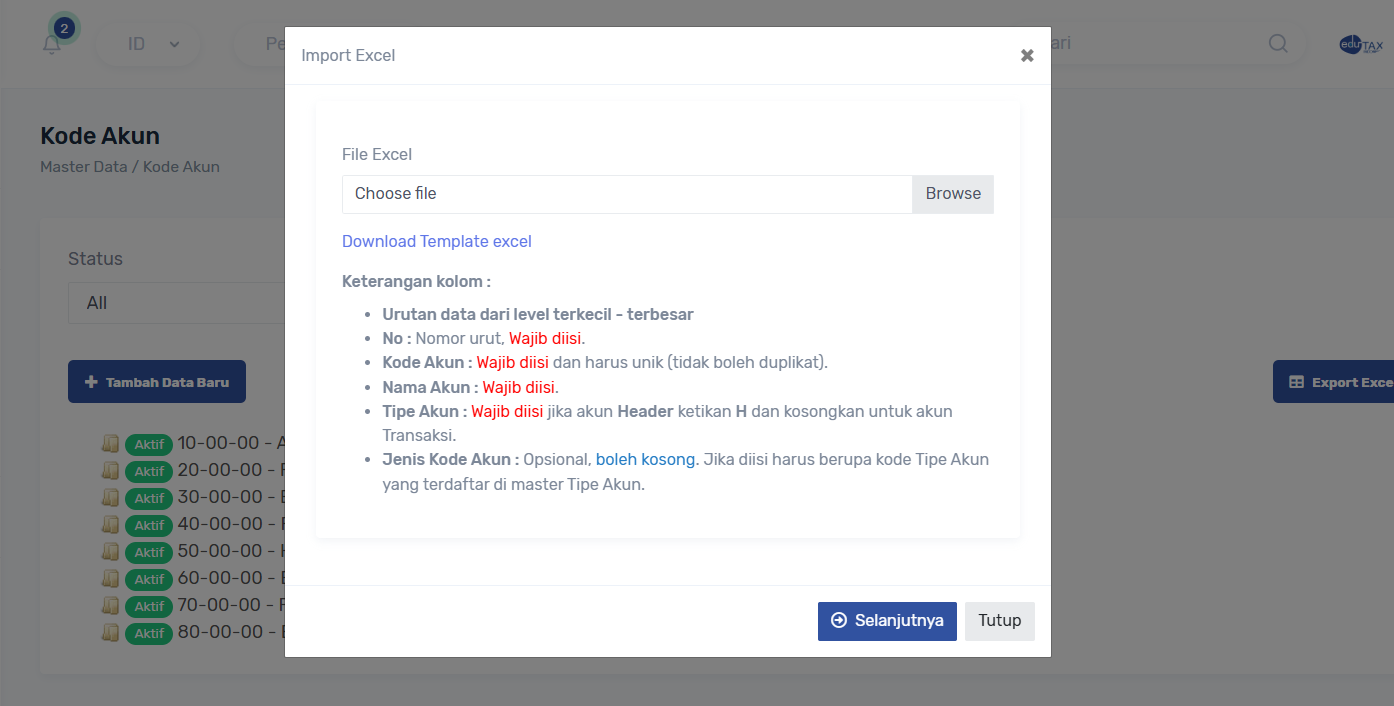Proceed with the Selanjutnya button

tap(887, 621)
